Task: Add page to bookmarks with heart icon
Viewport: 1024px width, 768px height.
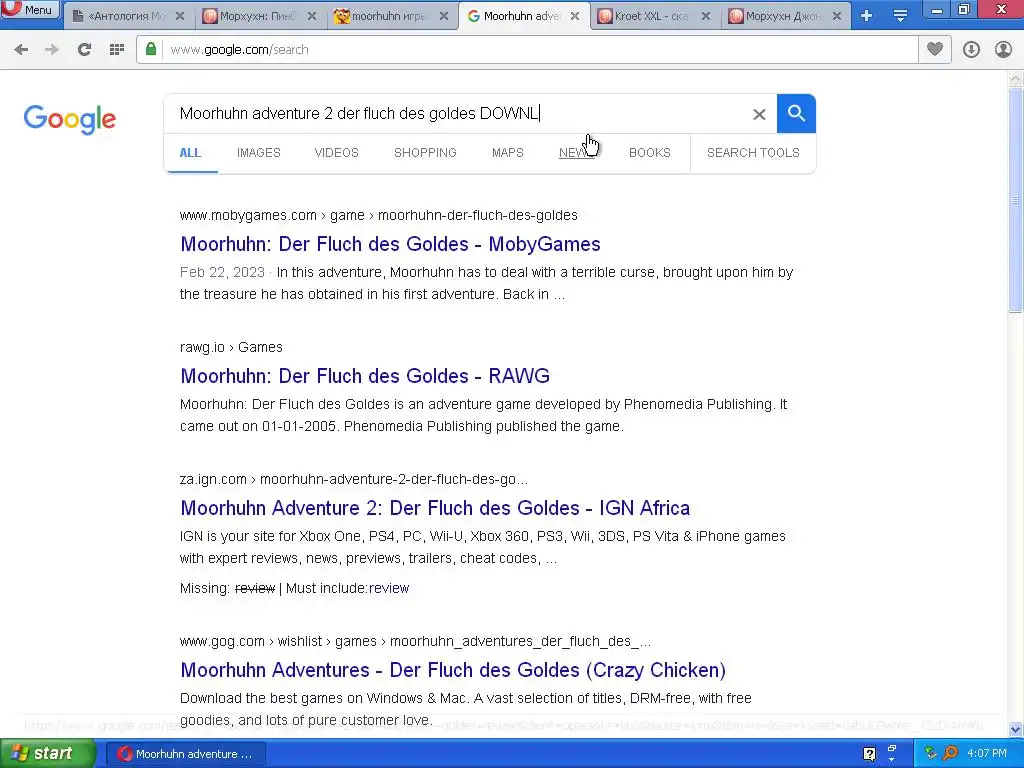Action: click(x=935, y=49)
